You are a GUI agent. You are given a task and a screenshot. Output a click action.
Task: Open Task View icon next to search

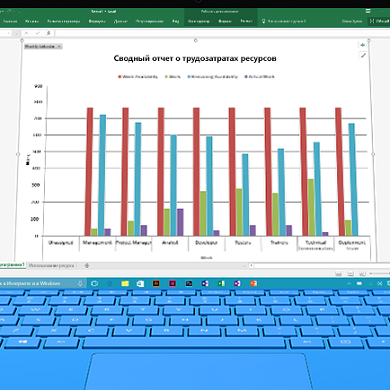tap(95, 283)
